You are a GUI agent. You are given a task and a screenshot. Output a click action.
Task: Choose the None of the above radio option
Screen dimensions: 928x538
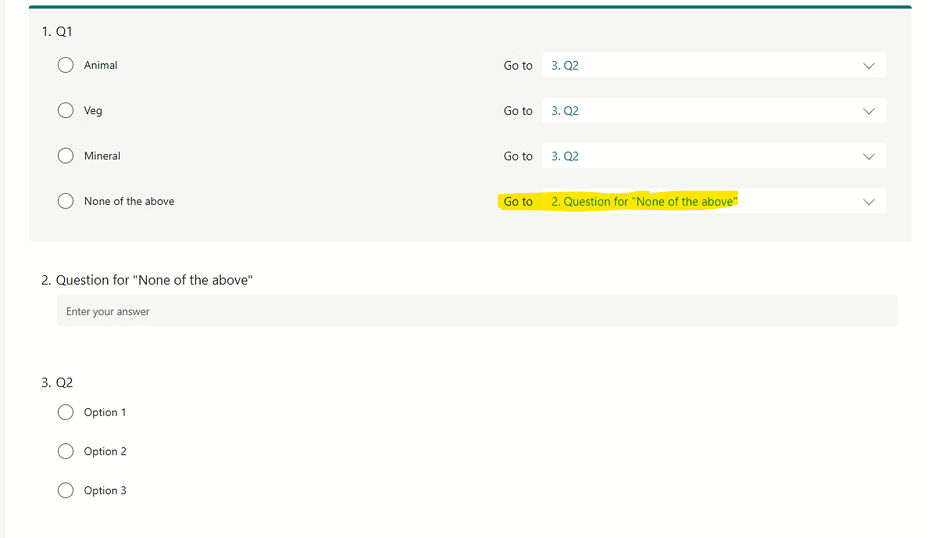click(x=66, y=201)
